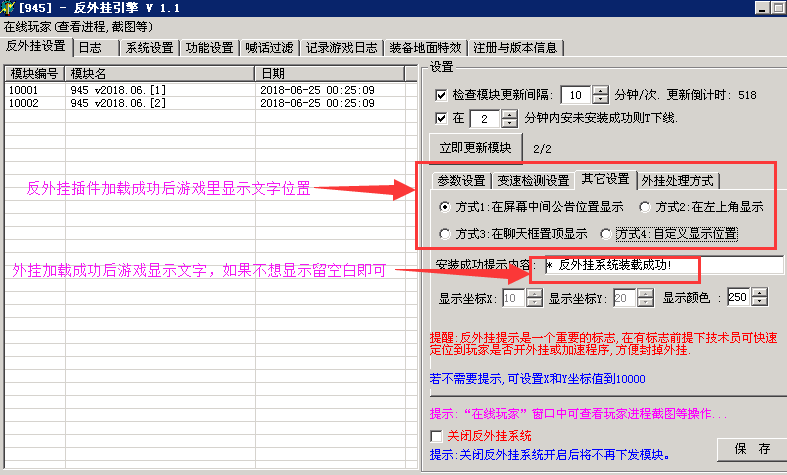Choose radio 方式3:在聊天框置顶显示
Image resolution: width=787 pixels, height=475 pixels.
446,233
